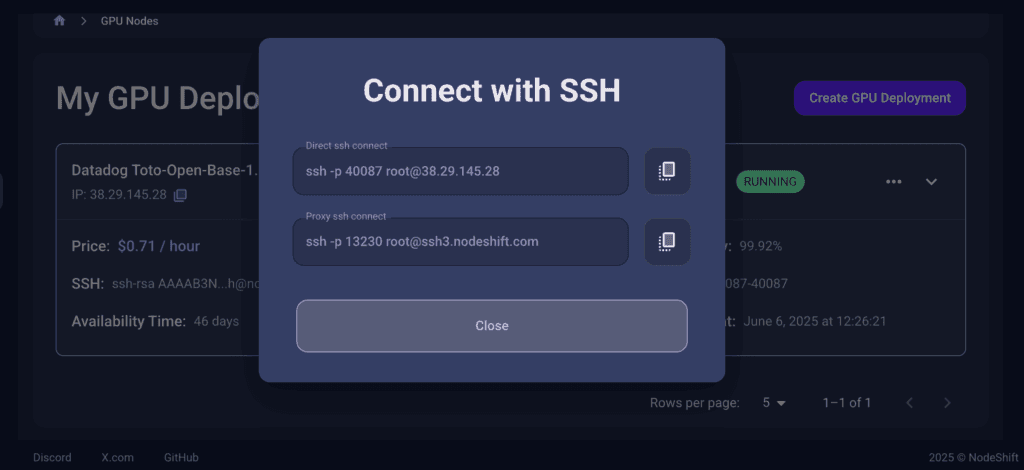The width and height of the screenshot is (1024, 470).
Task: Close the Connect with SSH dialog
Action: pos(491,326)
